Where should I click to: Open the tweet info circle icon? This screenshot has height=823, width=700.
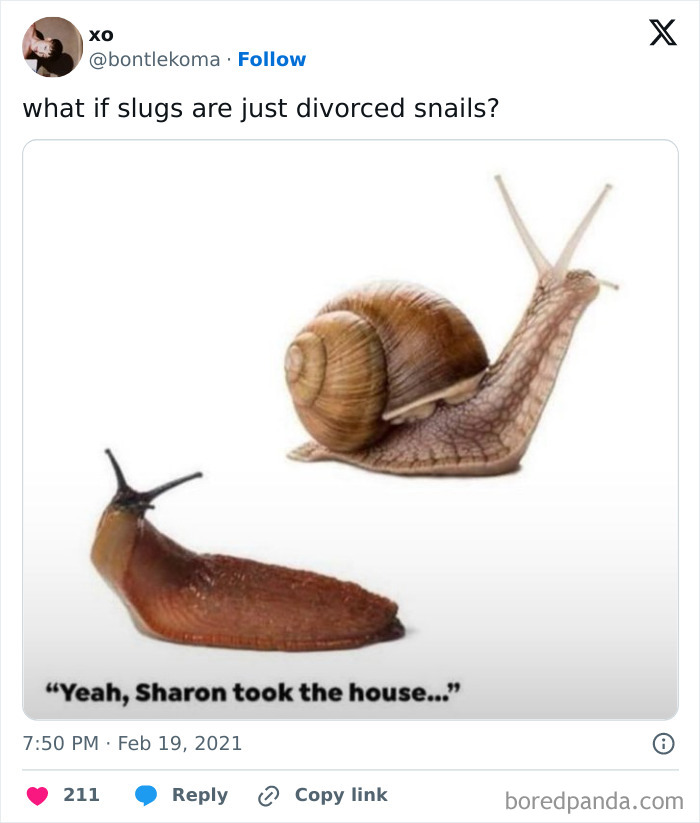pos(663,744)
